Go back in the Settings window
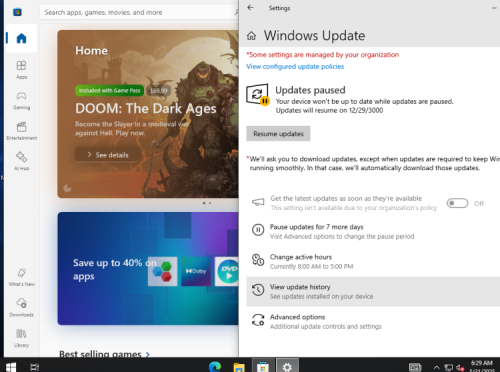The image size is (500, 372). (x=250, y=8)
